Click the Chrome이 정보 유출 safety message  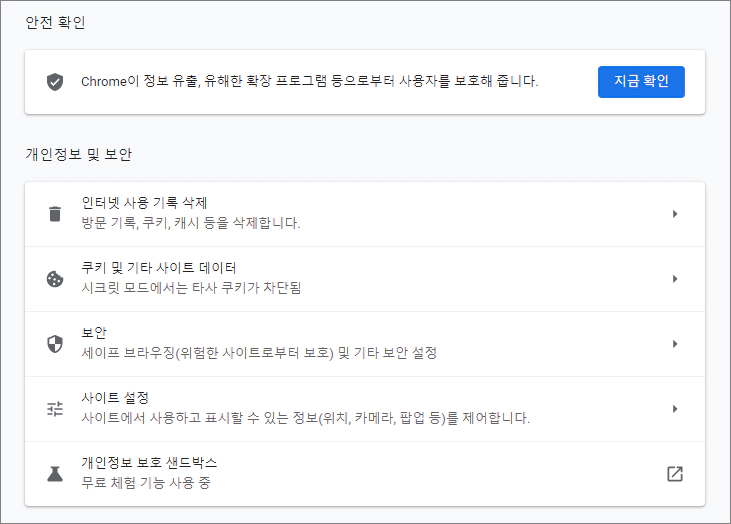coord(310,82)
